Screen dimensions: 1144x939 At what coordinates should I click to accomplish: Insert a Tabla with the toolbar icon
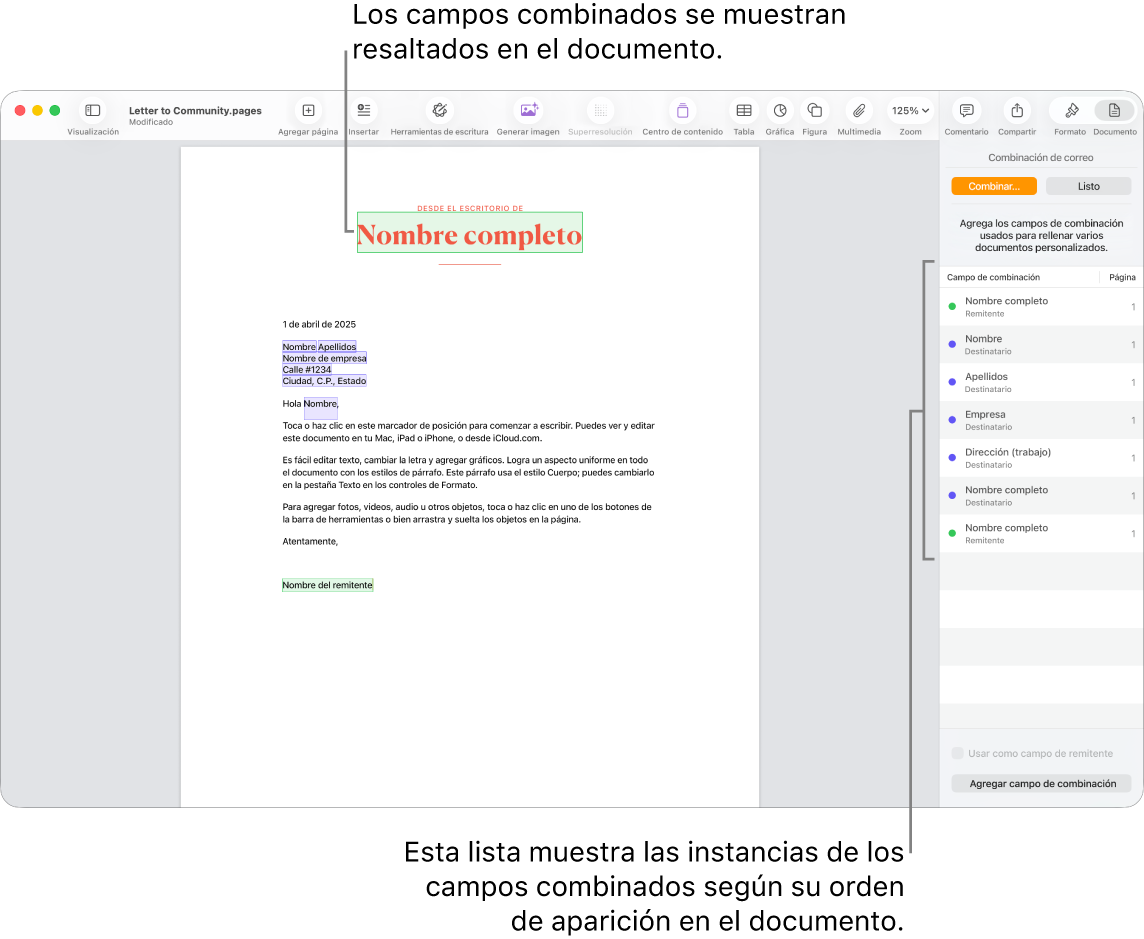coord(743,111)
